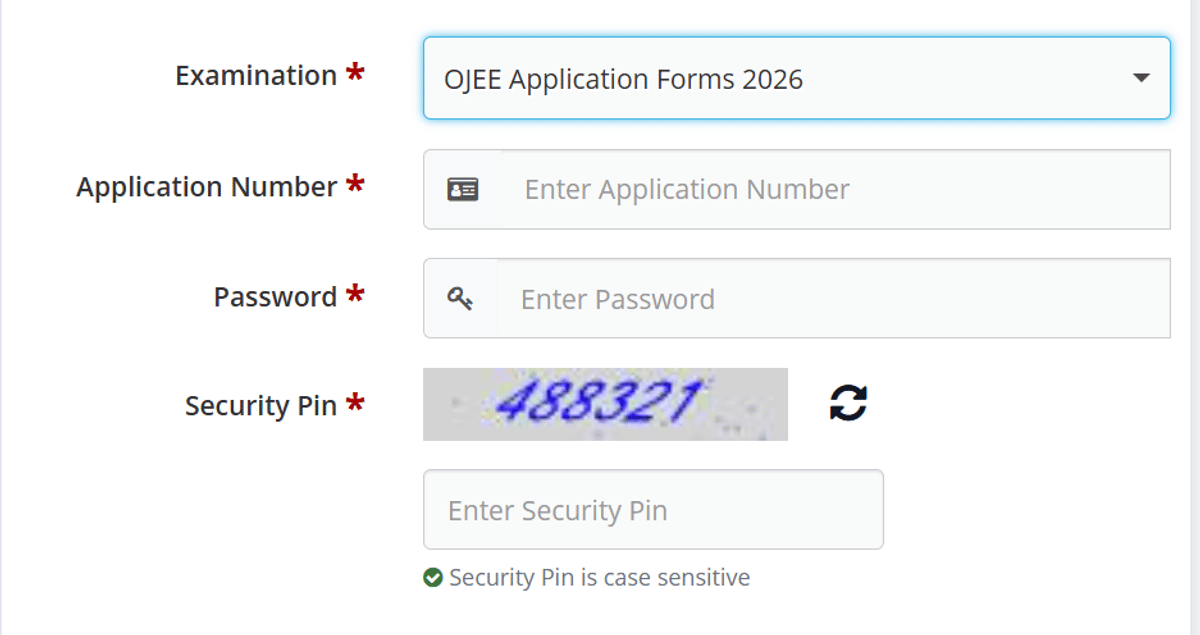This screenshot has height=635, width=1200.
Task: Click the Examination field label
Action: [256, 75]
